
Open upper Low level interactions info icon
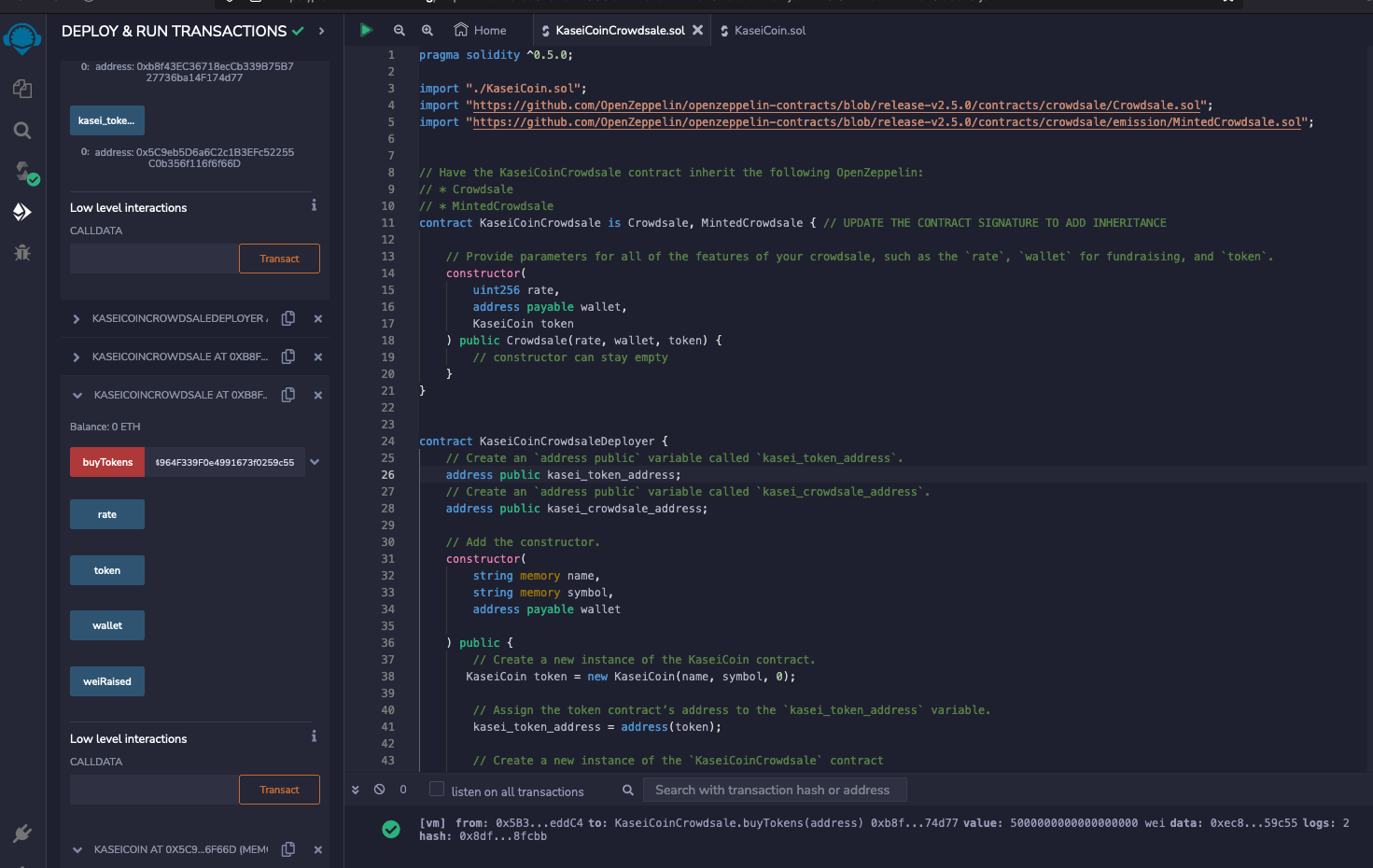tap(314, 205)
